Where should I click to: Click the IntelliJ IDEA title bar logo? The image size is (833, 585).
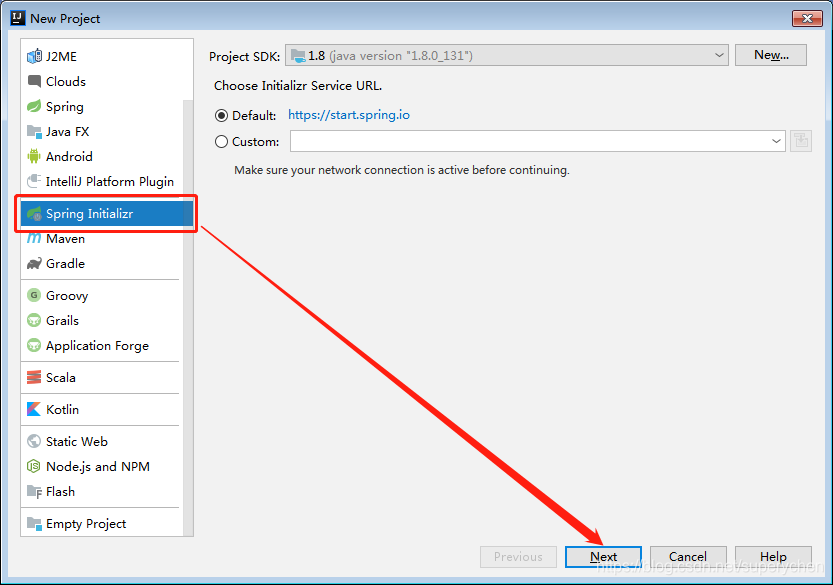18,18
